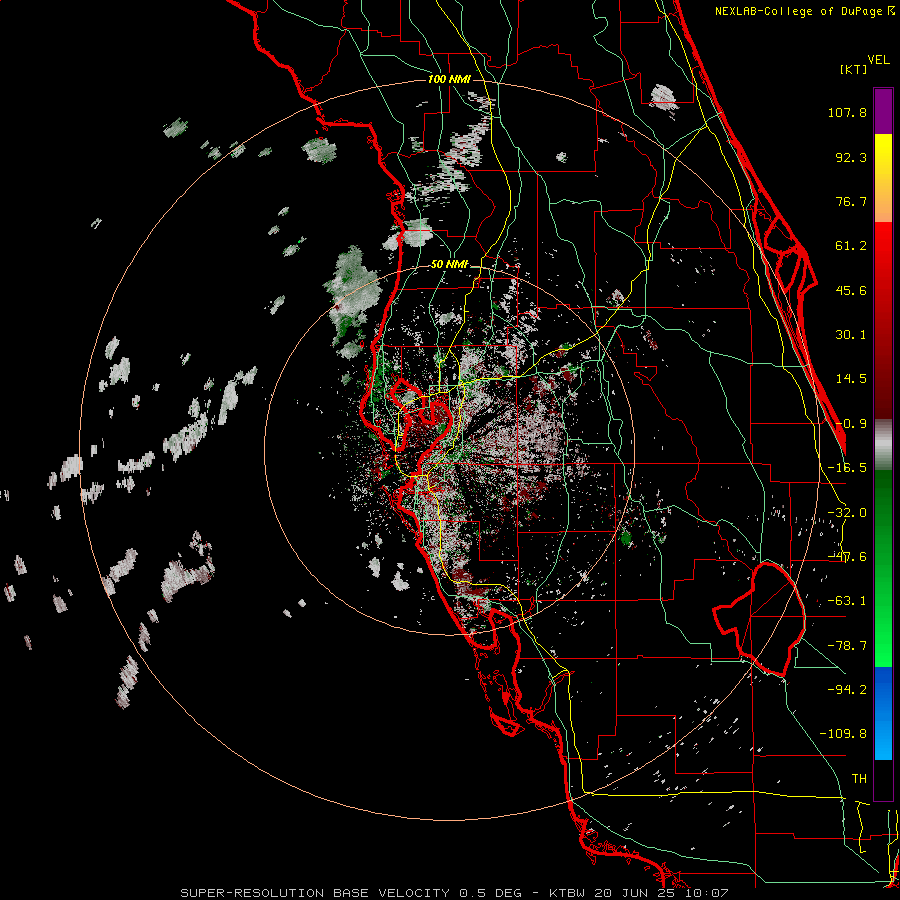Click the 50 NMI range ring label
900x900 pixels.
tap(449, 265)
